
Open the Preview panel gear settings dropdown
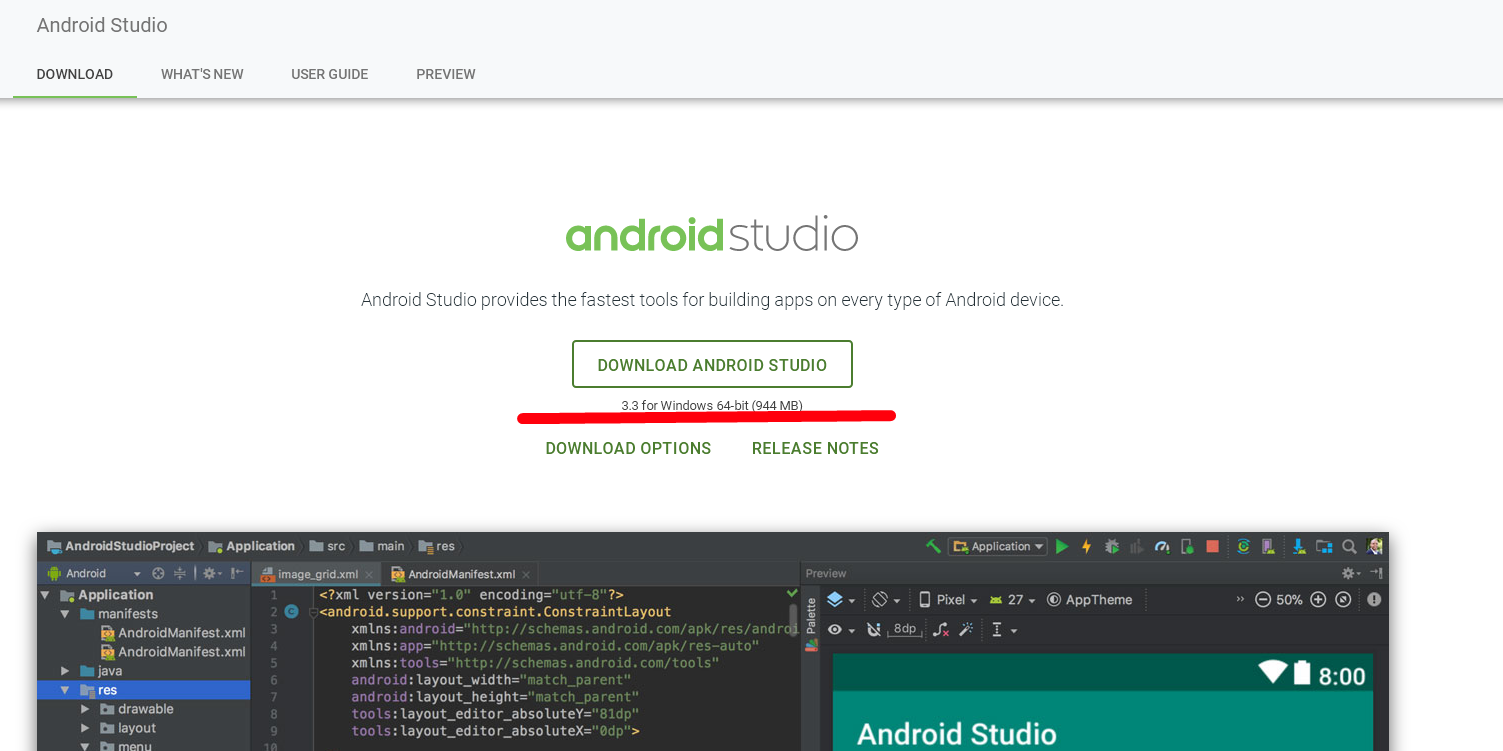(1352, 573)
